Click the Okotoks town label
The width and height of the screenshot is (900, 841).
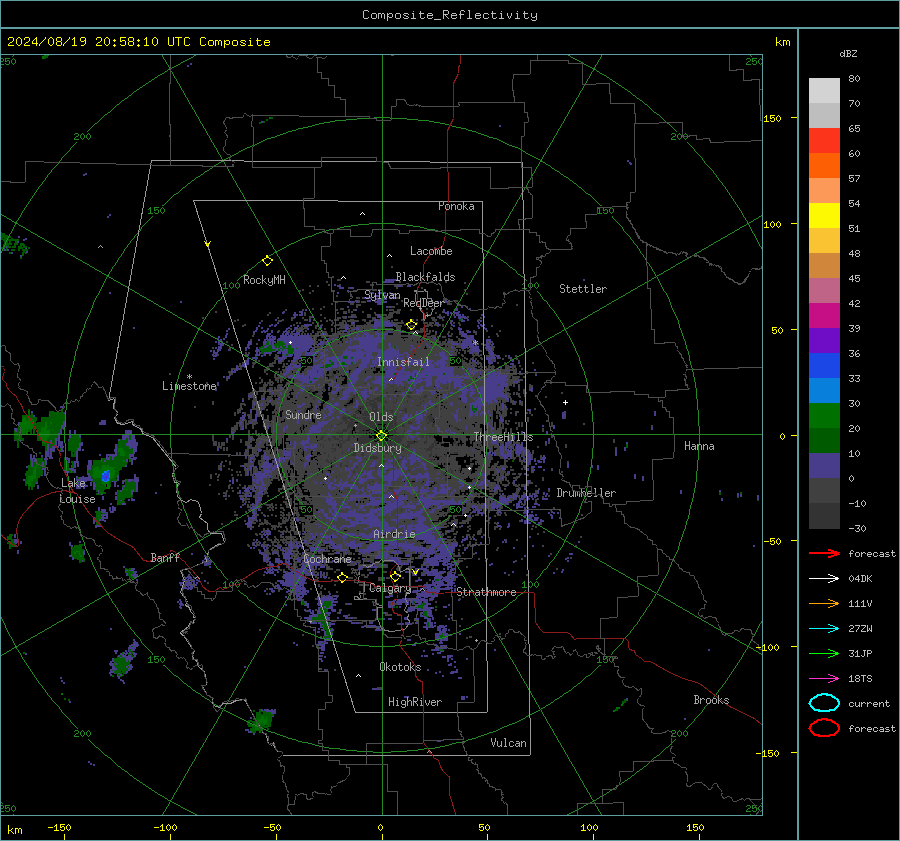[x=400, y=667]
